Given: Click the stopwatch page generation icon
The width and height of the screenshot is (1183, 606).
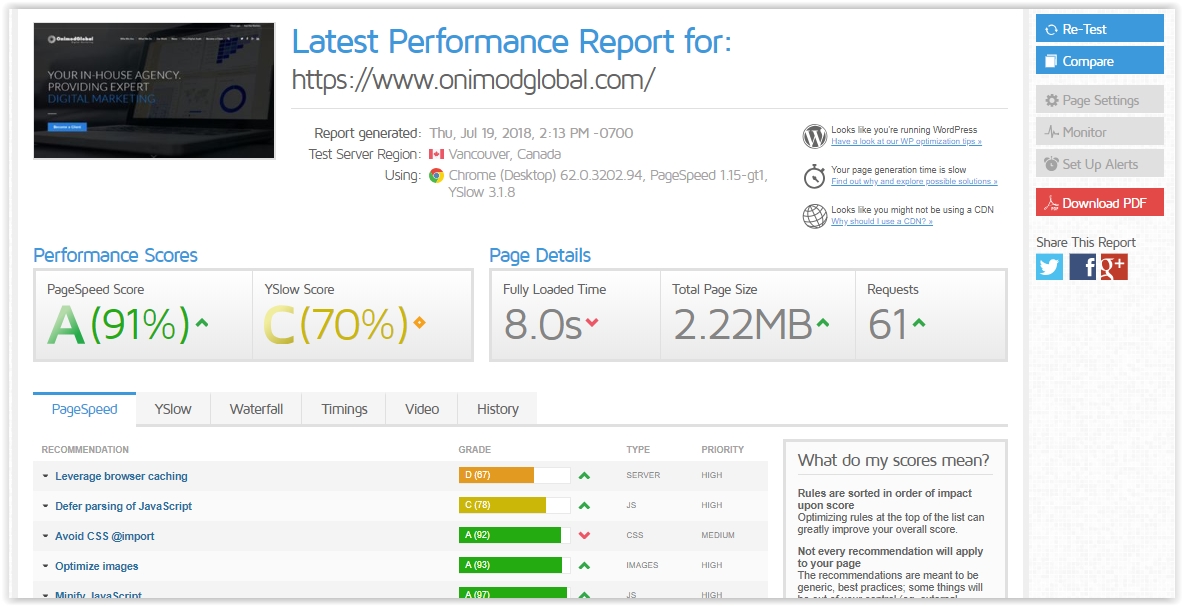Looking at the screenshot, I should click(x=814, y=177).
